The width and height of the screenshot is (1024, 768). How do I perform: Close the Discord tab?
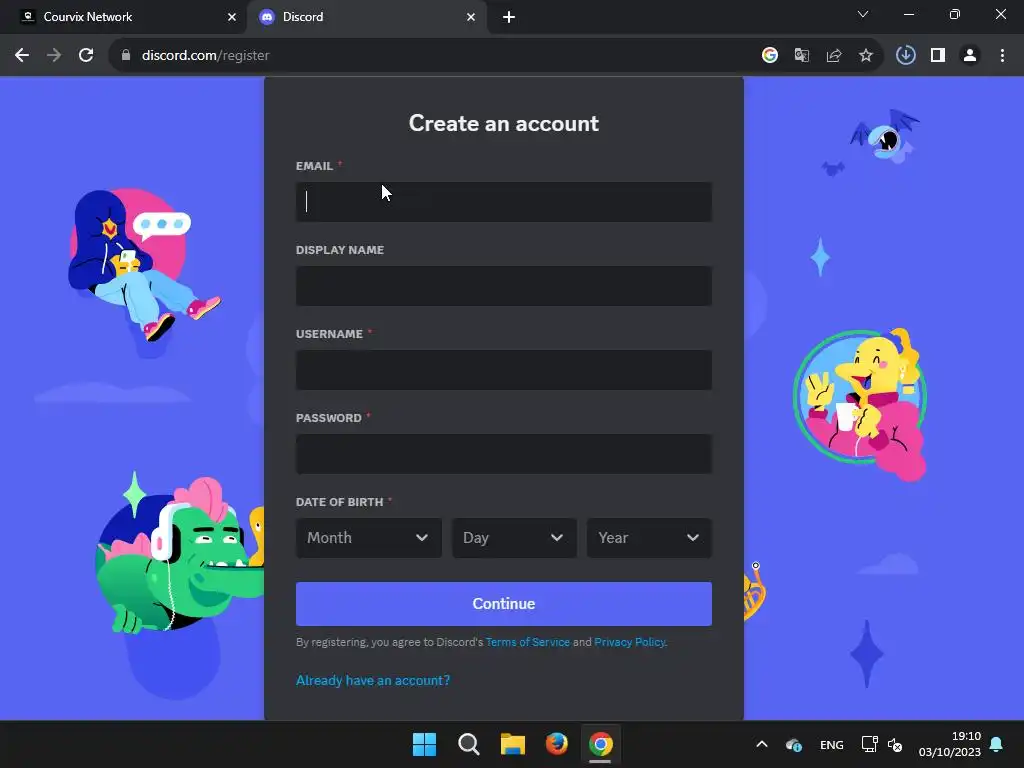pos(471,17)
